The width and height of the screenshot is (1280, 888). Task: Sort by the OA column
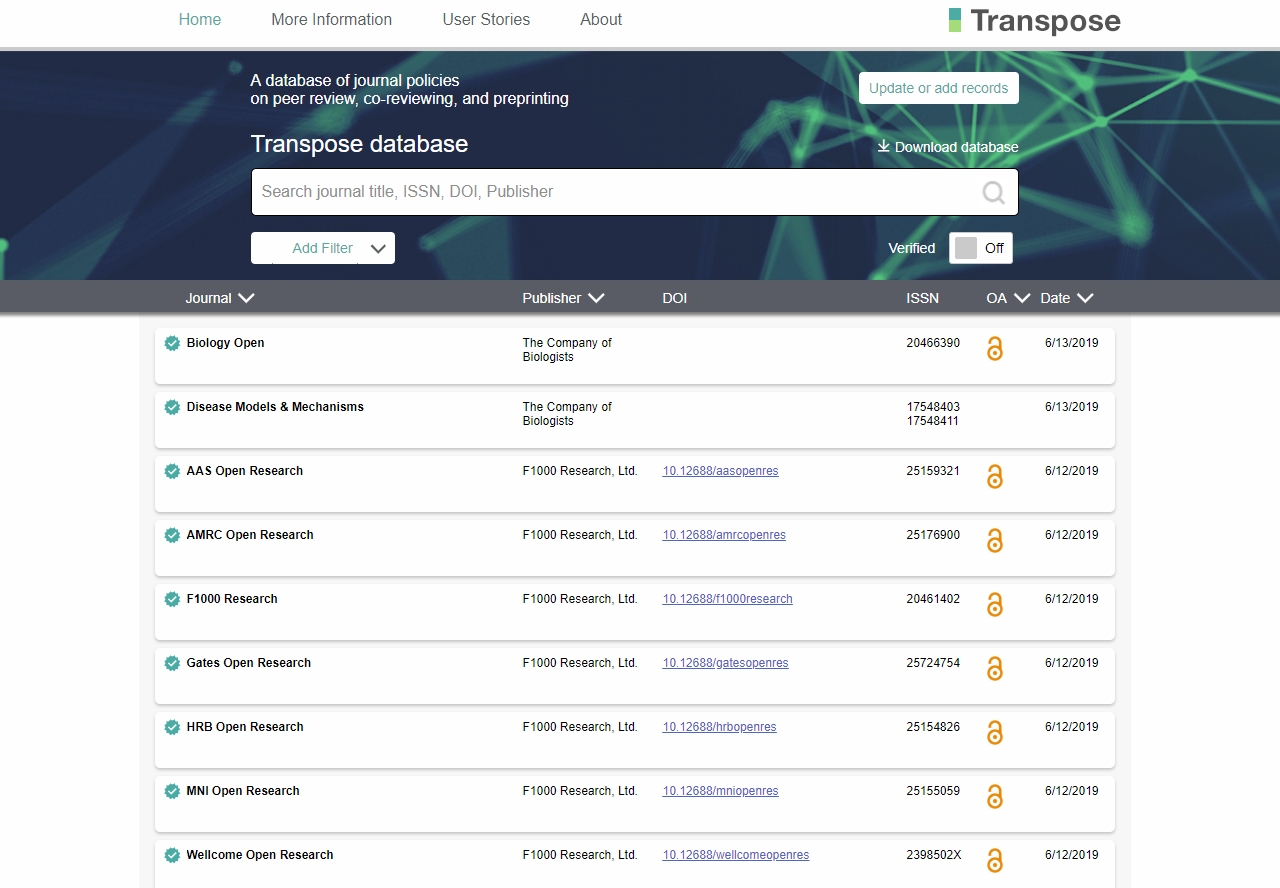[1008, 298]
